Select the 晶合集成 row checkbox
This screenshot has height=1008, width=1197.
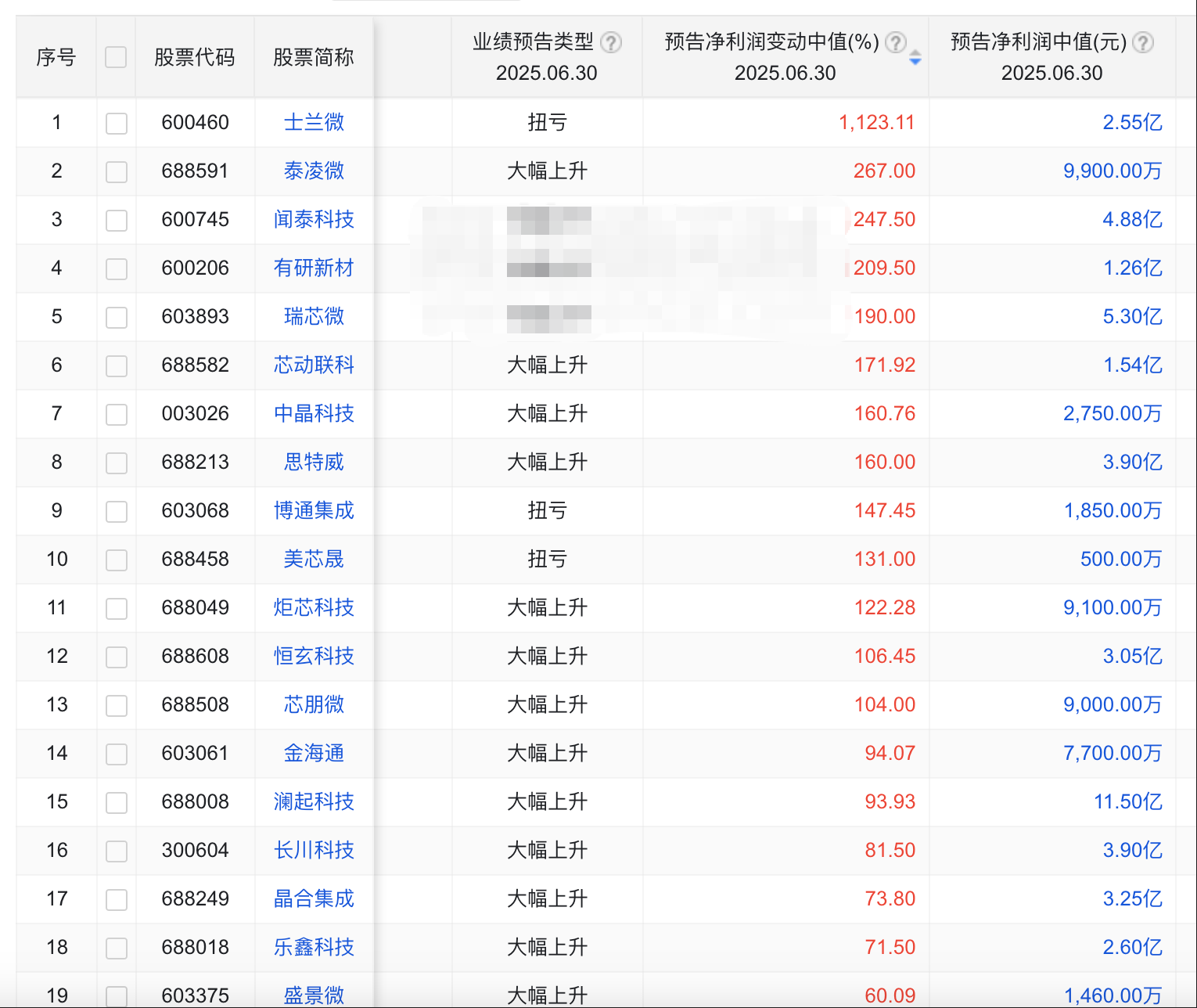(117, 899)
